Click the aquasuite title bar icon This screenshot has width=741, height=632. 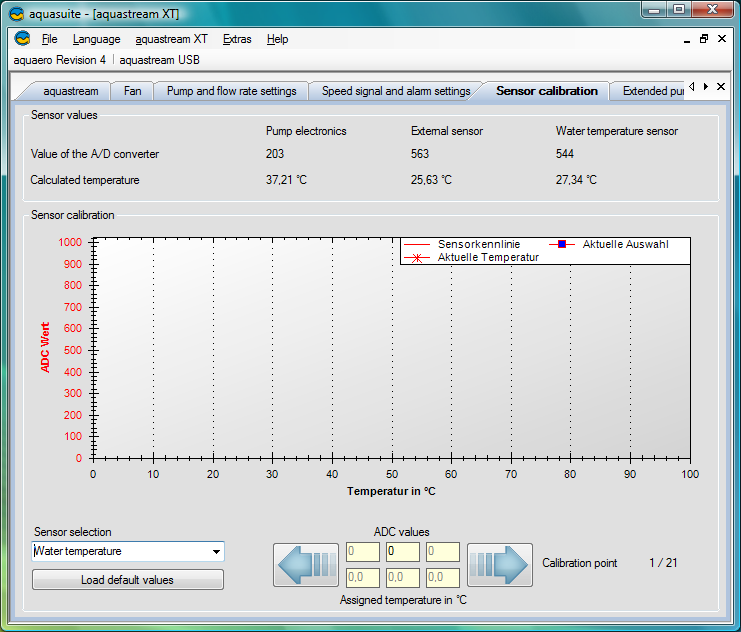click(x=17, y=14)
